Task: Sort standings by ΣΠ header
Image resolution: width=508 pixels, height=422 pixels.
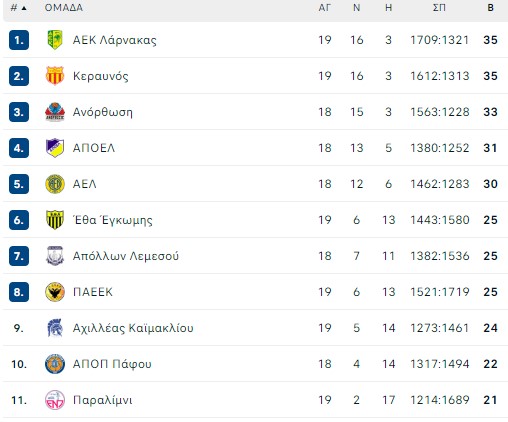Action: pos(439,8)
